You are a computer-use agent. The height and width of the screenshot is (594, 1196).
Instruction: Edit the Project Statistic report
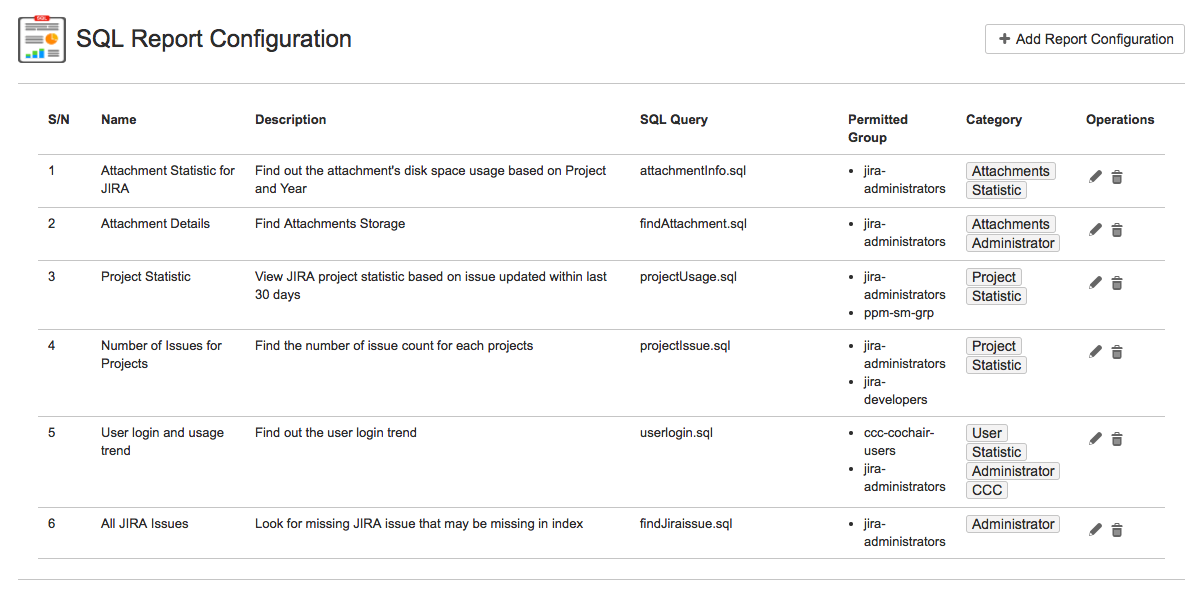coord(1095,283)
